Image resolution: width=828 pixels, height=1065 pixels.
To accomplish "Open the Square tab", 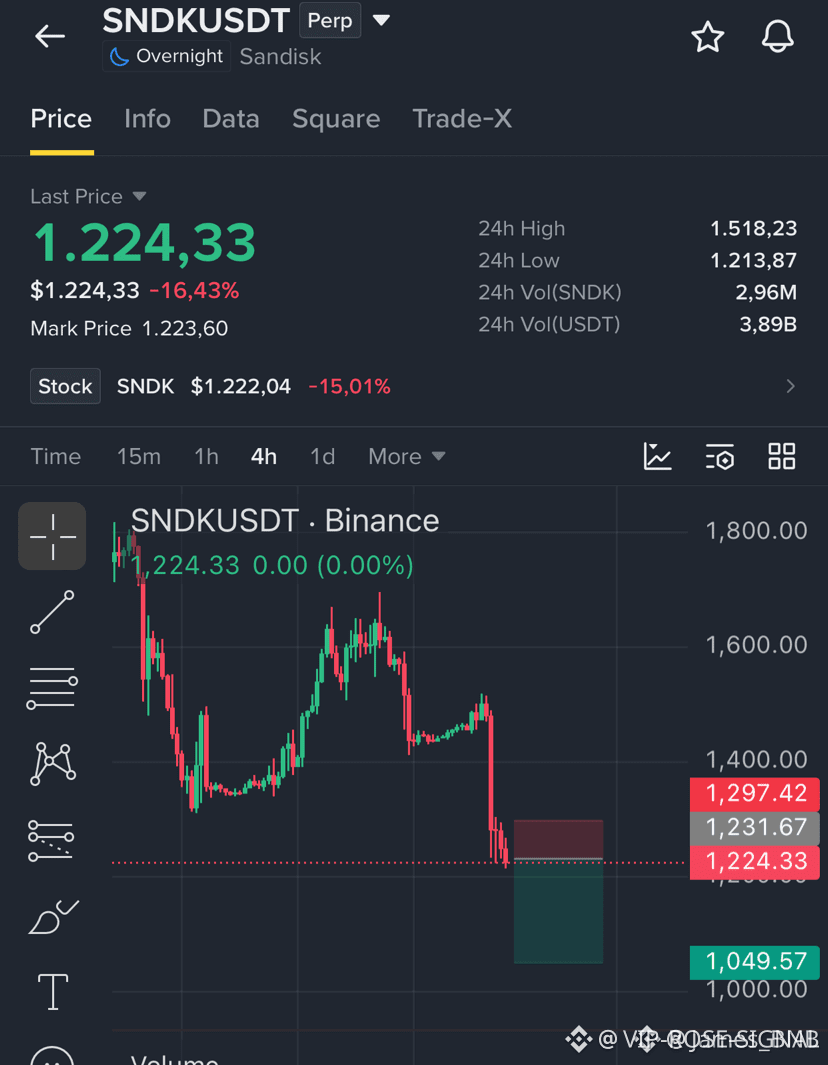I will point(336,119).
